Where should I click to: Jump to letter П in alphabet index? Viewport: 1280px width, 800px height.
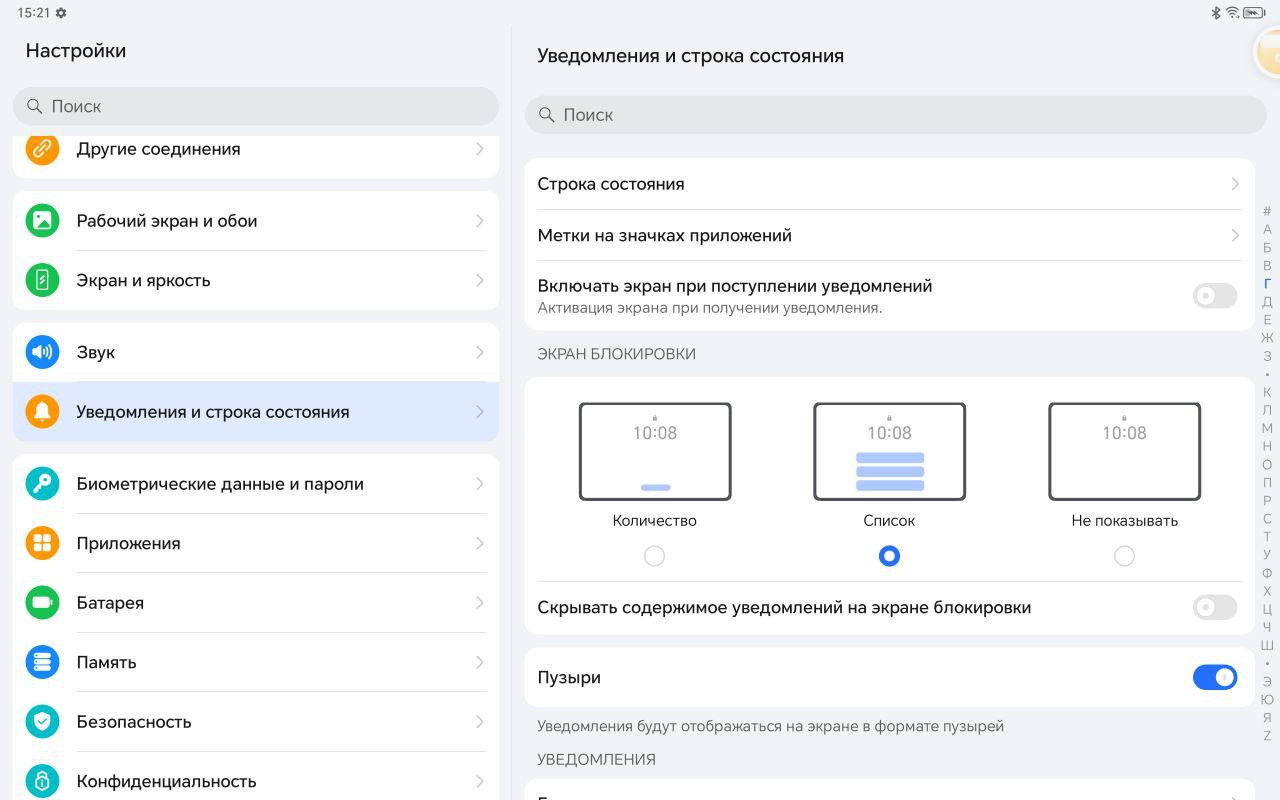coord(1267,482)
